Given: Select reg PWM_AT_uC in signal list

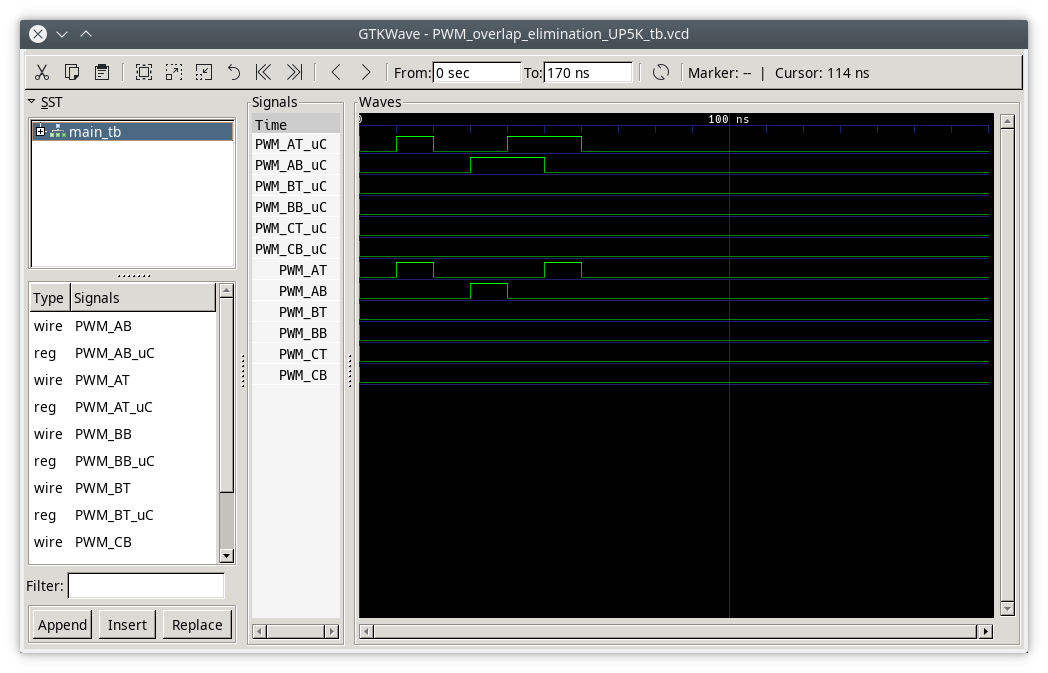Looking at the screenshot, I should tap(124, 407).
